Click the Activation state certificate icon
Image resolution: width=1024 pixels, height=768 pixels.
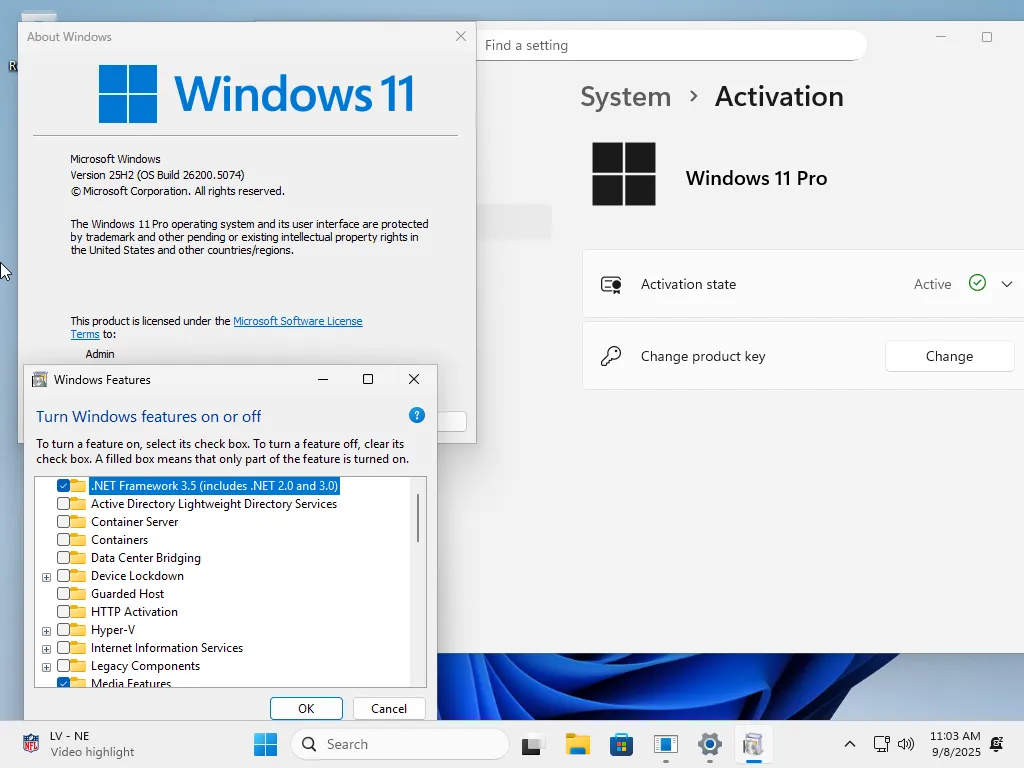coord(611,285)
